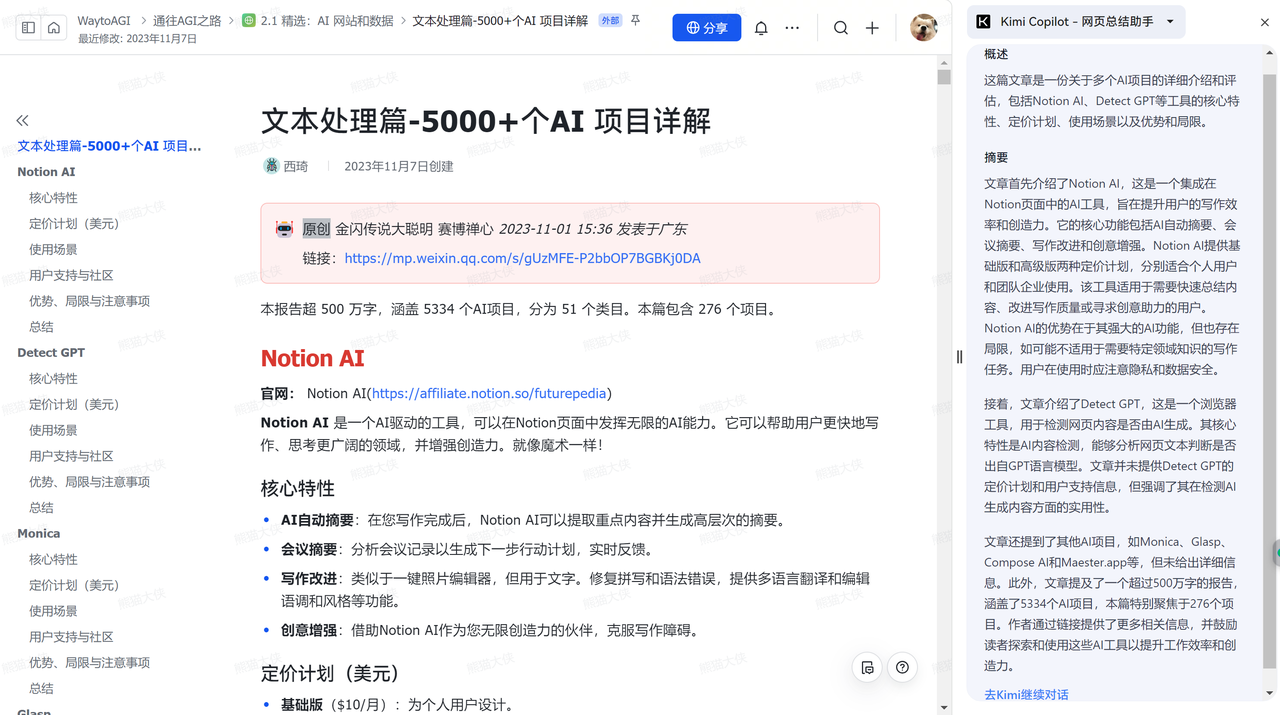Click the 西琦 author avatar icon
The image size is (1280, 715).
[271, 166]
